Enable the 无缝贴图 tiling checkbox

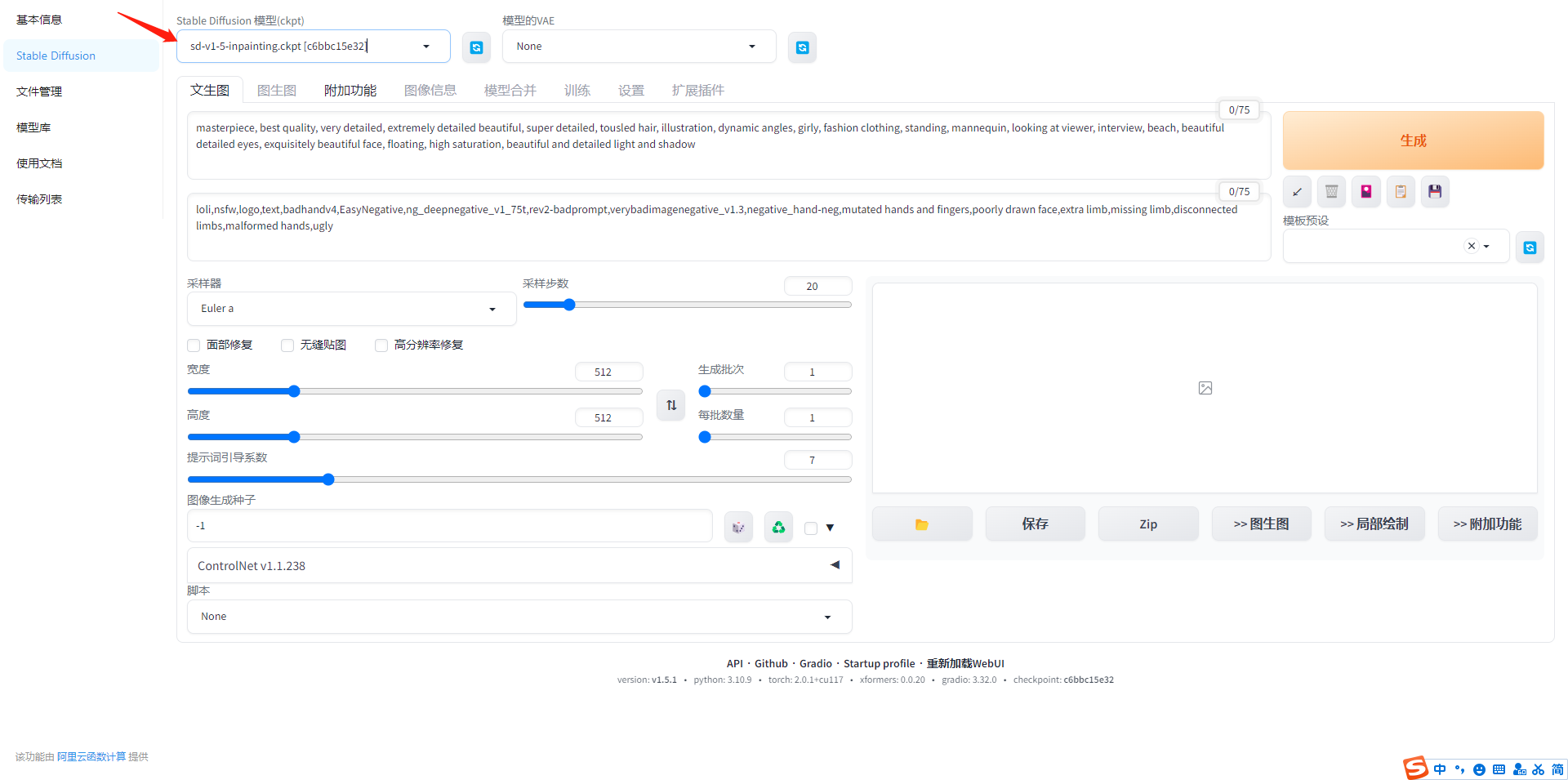tap(287, 345)
